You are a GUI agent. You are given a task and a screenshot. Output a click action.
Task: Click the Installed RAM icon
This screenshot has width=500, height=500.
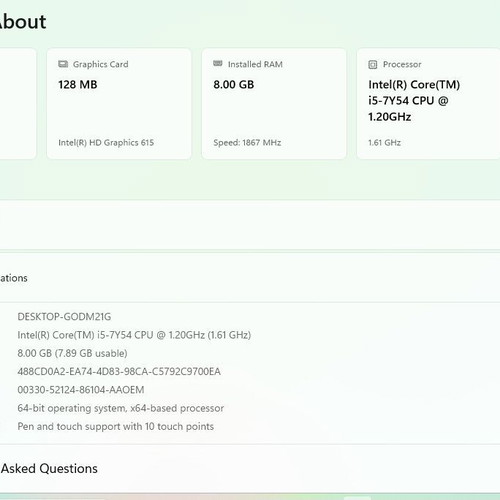point(218,63)
